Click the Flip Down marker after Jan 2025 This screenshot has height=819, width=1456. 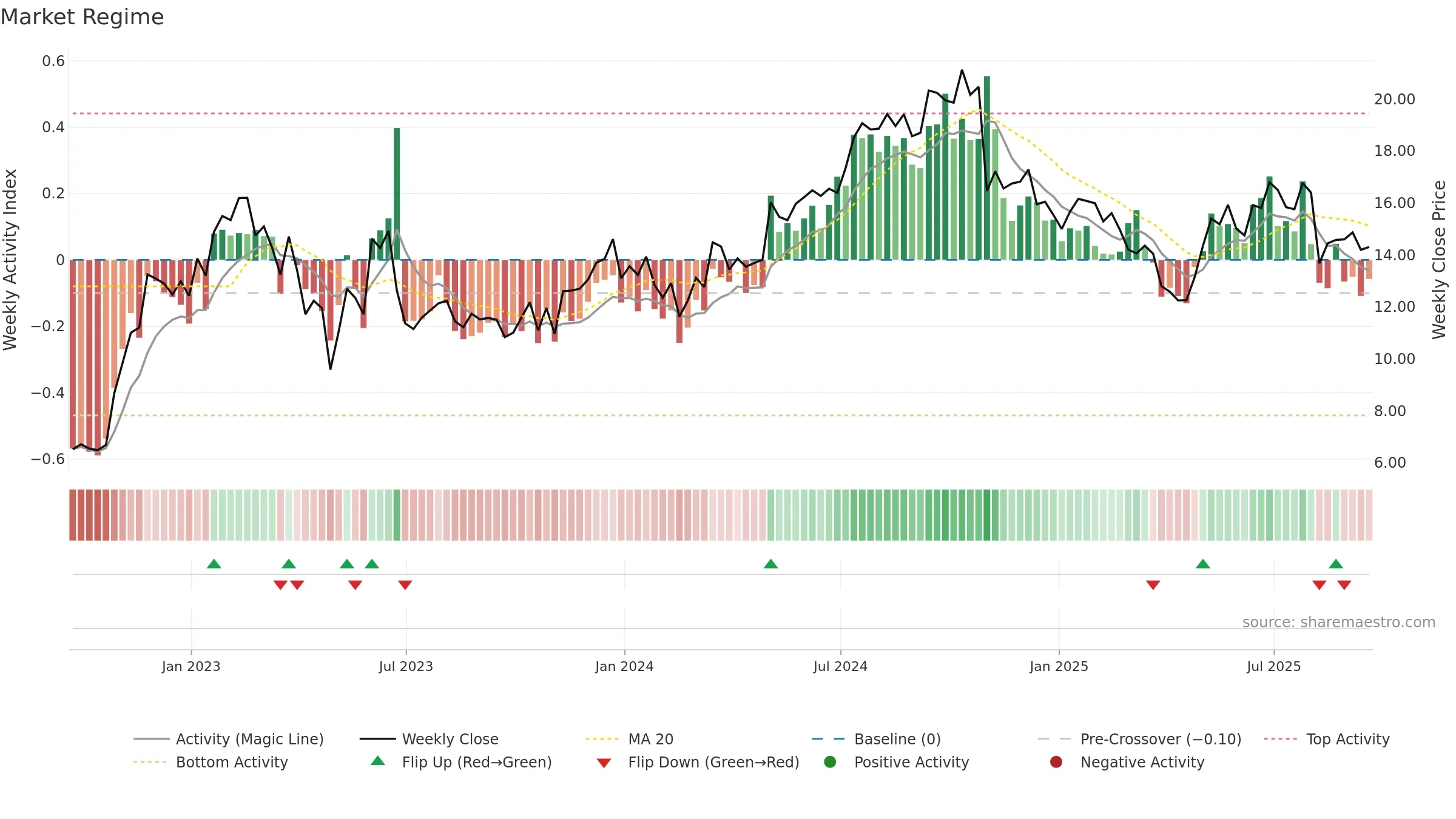coord(1153,585)
